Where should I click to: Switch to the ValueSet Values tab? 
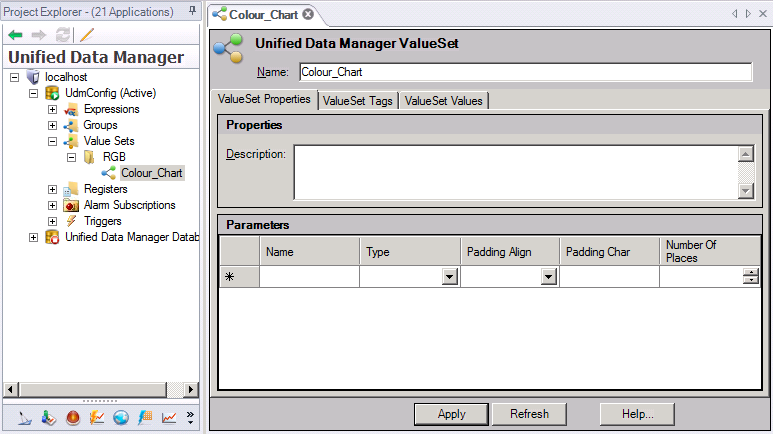click(443, 101)
